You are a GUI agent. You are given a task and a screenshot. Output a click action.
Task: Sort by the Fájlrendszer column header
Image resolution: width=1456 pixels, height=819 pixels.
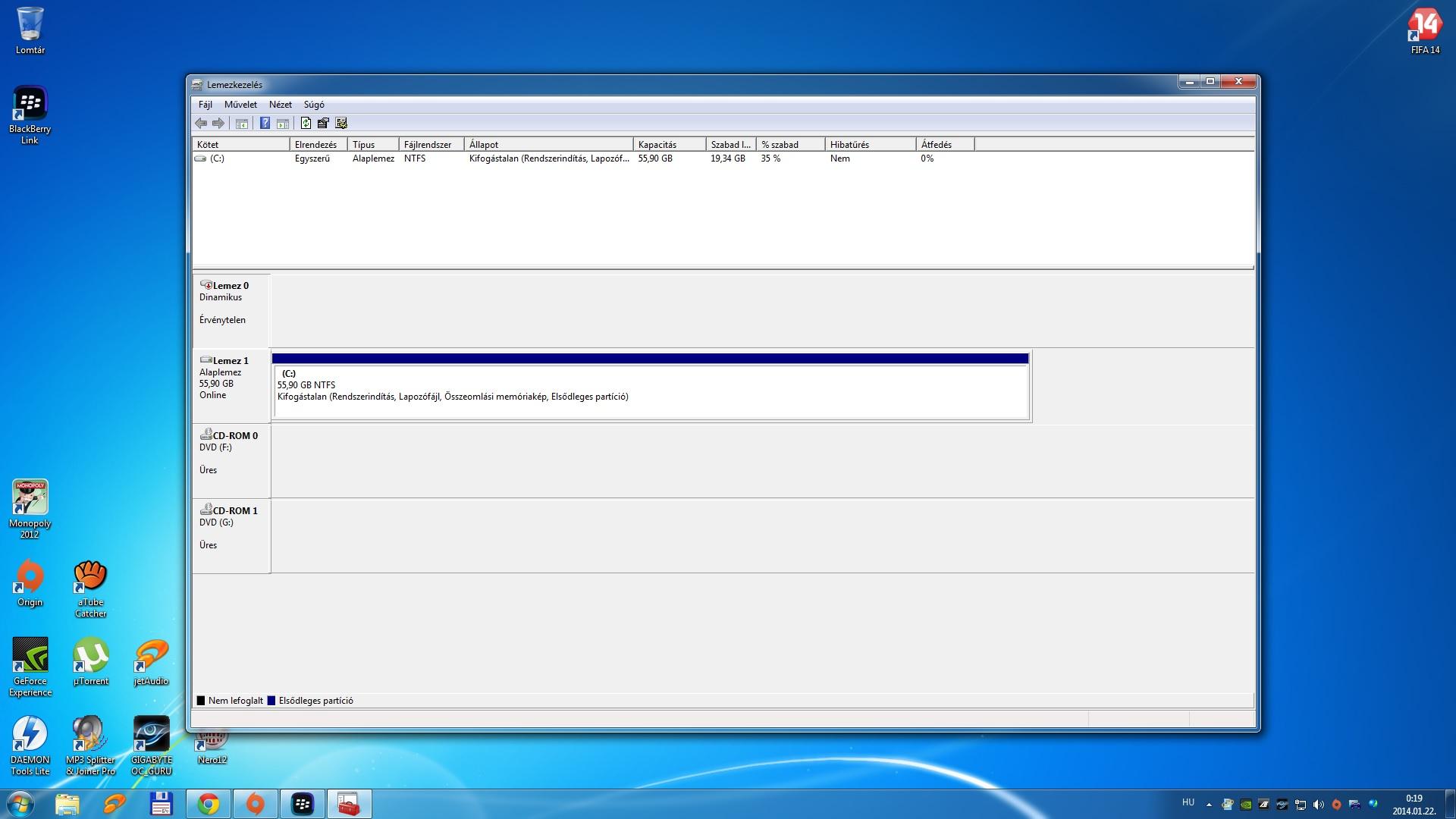pyautogui.click(x=431, y=144)
